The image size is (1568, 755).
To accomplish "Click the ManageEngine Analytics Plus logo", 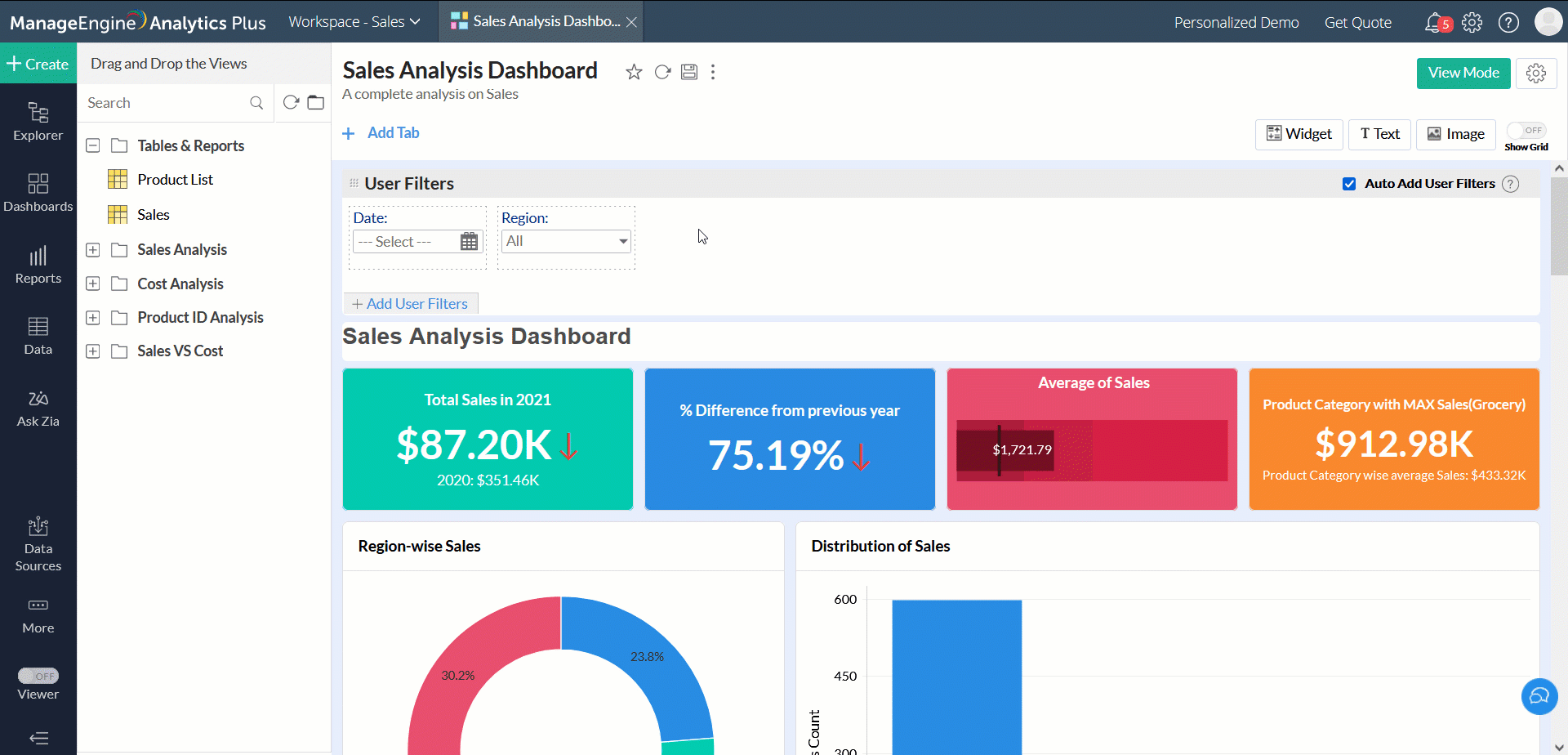I will click(x=137, y=21).
